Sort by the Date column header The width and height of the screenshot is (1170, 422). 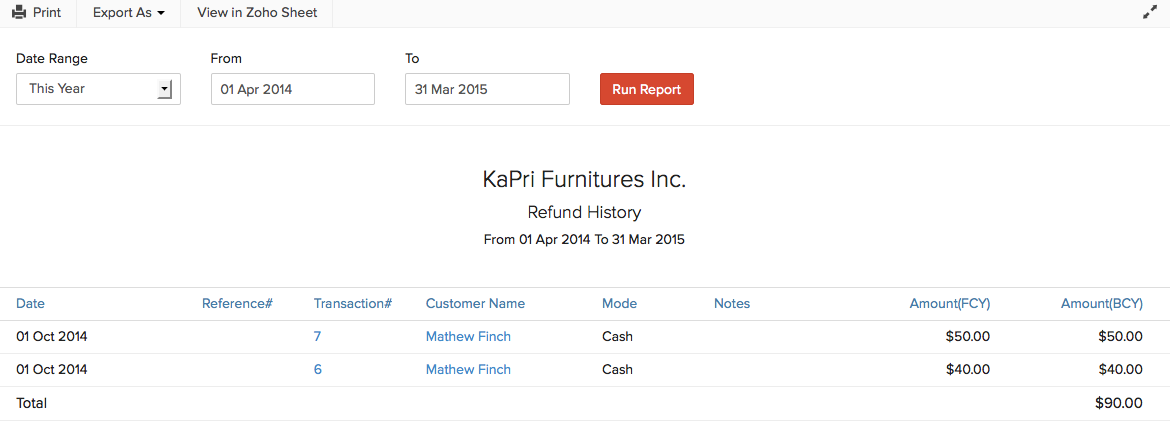(31, 303)
